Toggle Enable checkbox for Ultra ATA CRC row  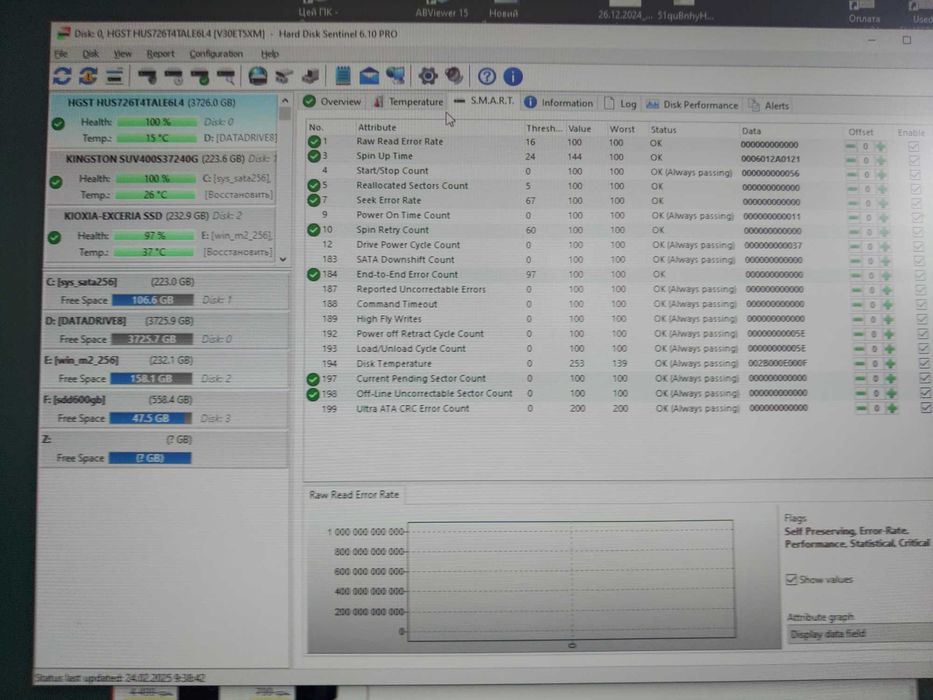926,408
